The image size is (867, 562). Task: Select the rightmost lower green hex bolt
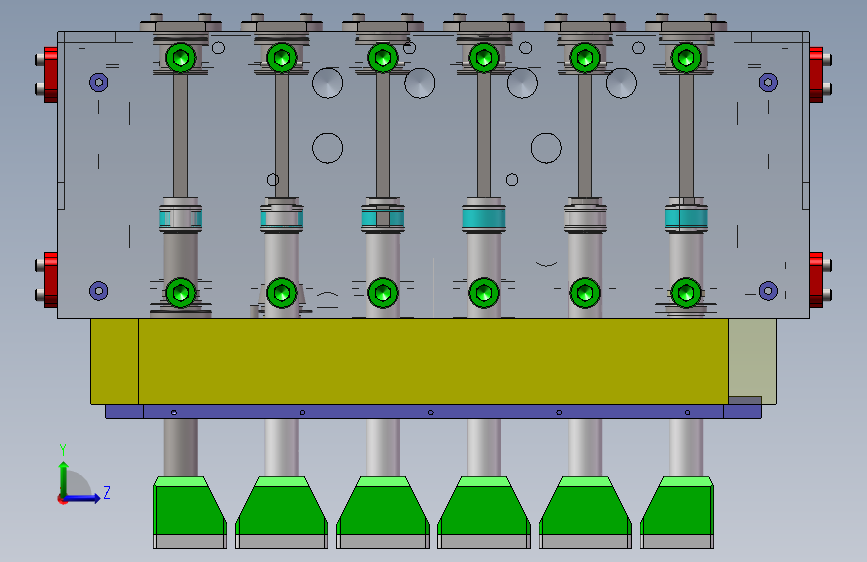point(686,293)
